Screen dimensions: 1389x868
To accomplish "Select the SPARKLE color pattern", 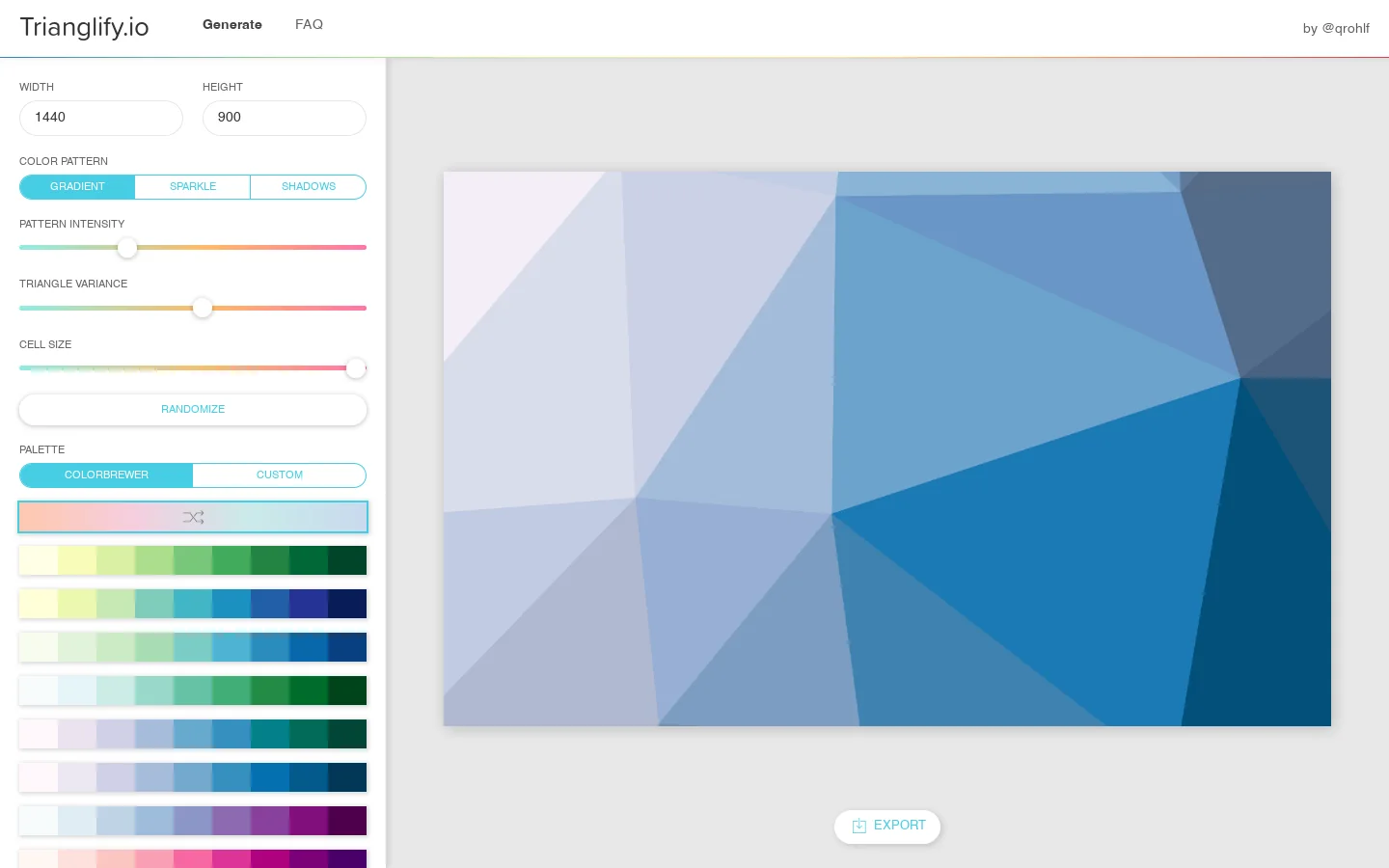I will coord(193,187).
